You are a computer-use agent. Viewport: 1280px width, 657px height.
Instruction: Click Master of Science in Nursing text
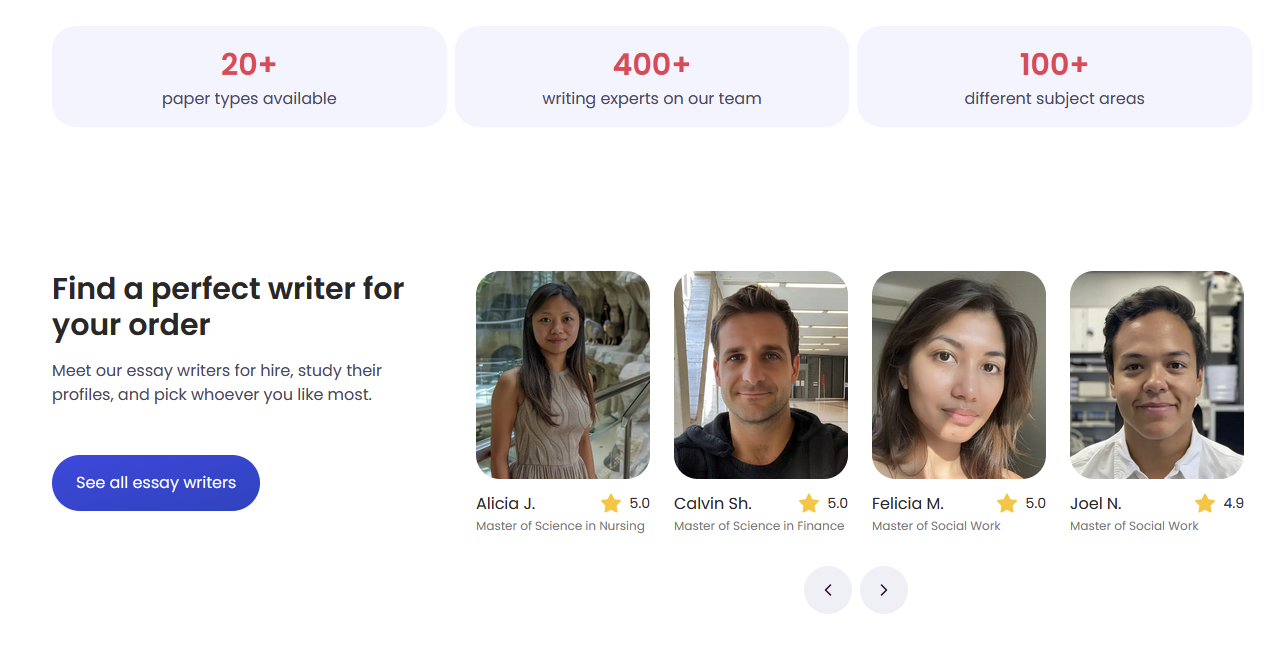tap(560, 526)
